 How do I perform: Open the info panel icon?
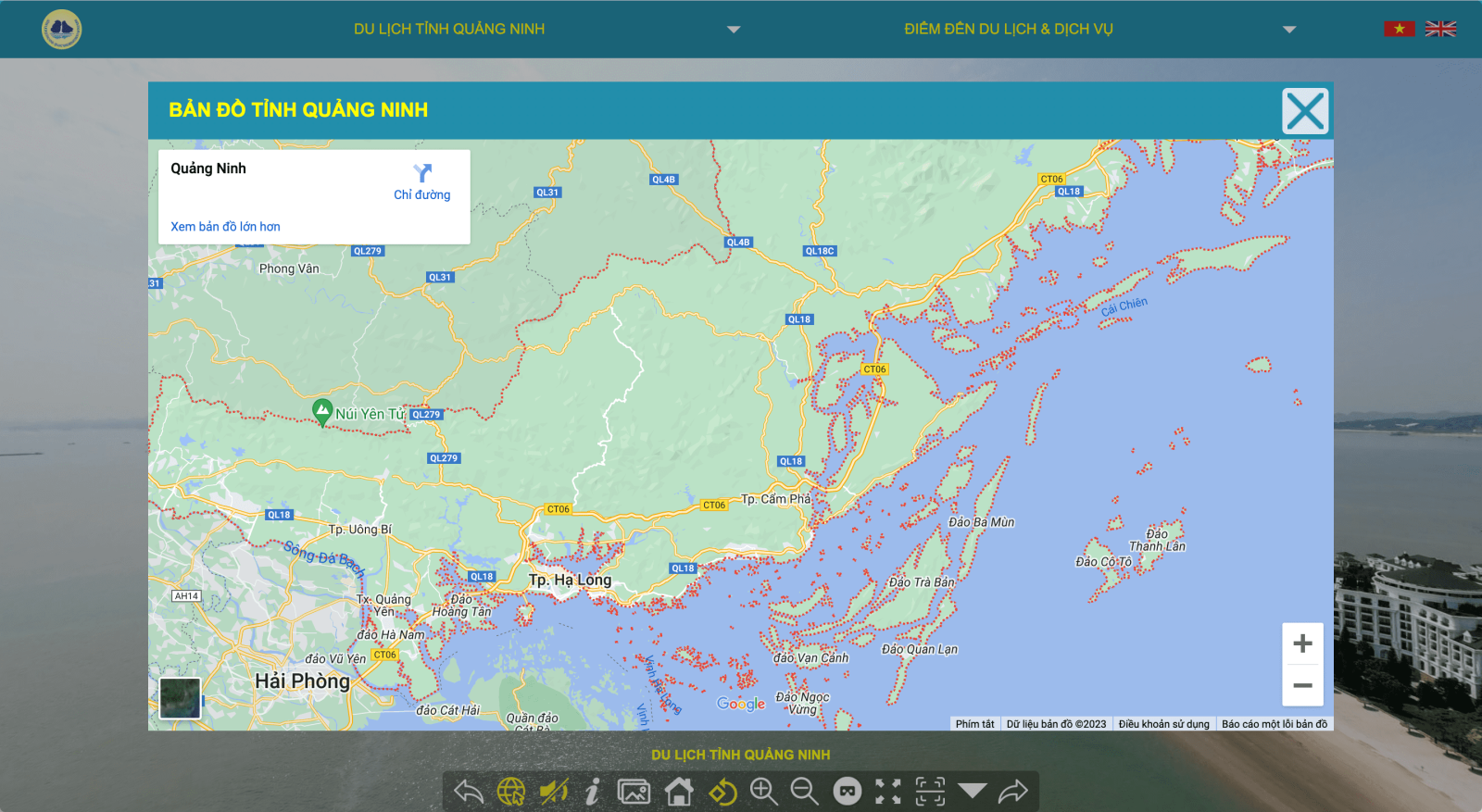(x=593, y=792)
